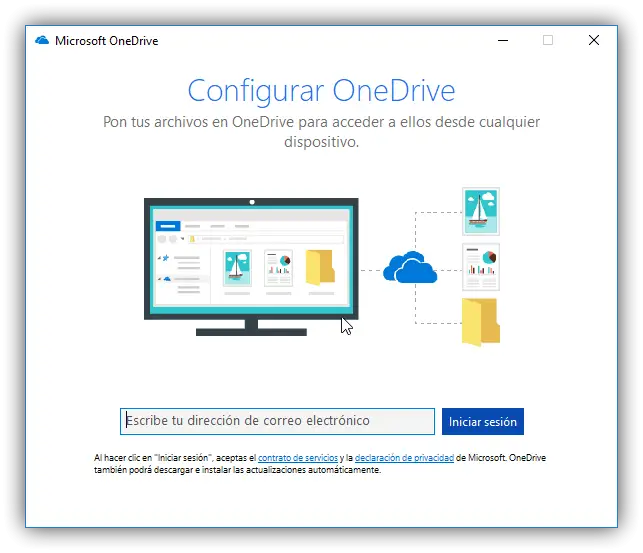This screenshot has width=643, height=553.
Task: Click the blue cloud illustration
Action: coord(410,267)
